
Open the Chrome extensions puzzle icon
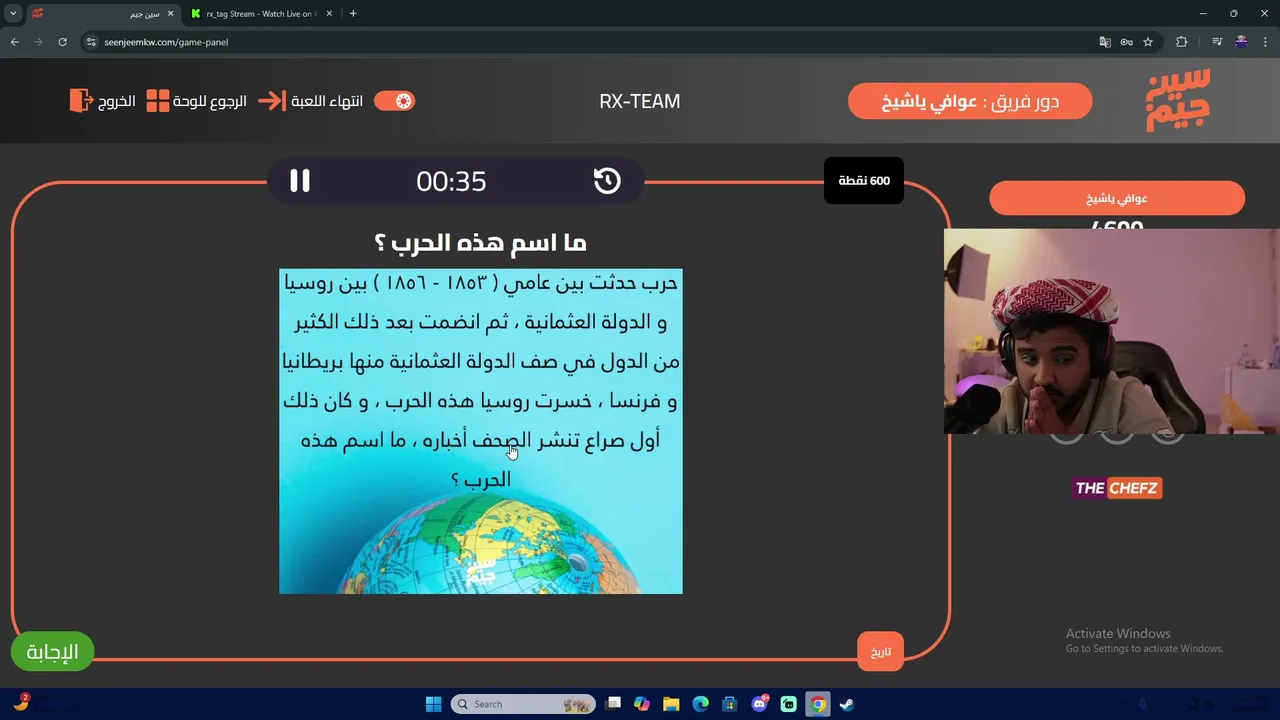[x=1182, y=42]
